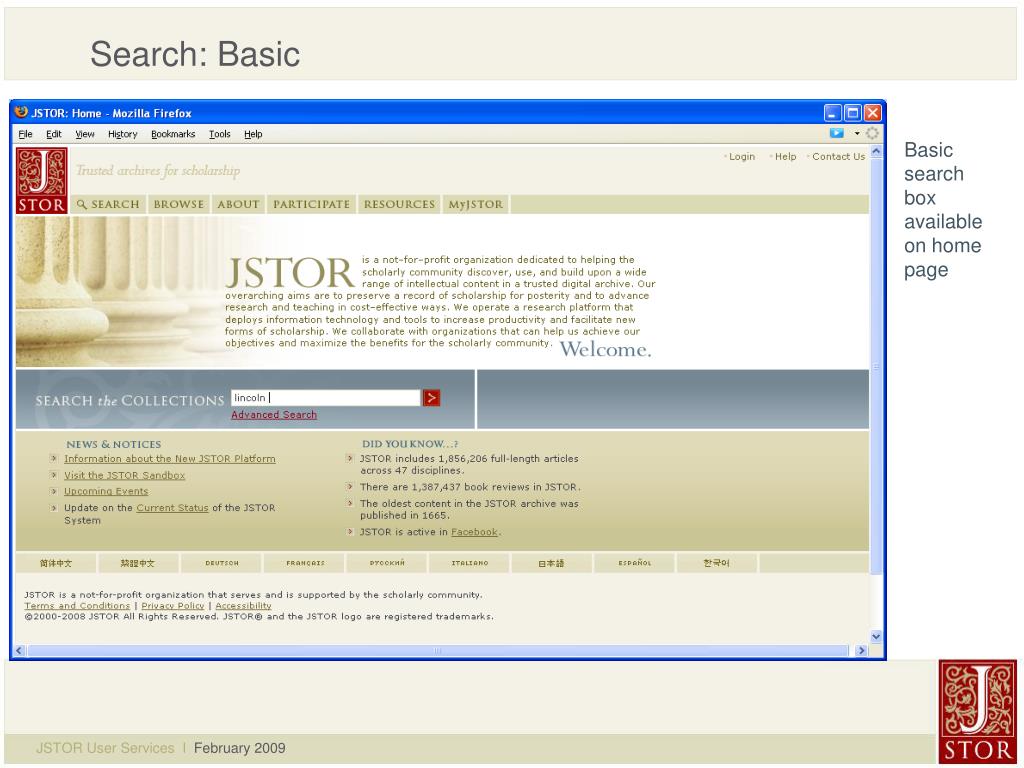Click the text 'There are 1,387,437 book reviews in JSTOR.'
1024x768 pixels.
470,487
